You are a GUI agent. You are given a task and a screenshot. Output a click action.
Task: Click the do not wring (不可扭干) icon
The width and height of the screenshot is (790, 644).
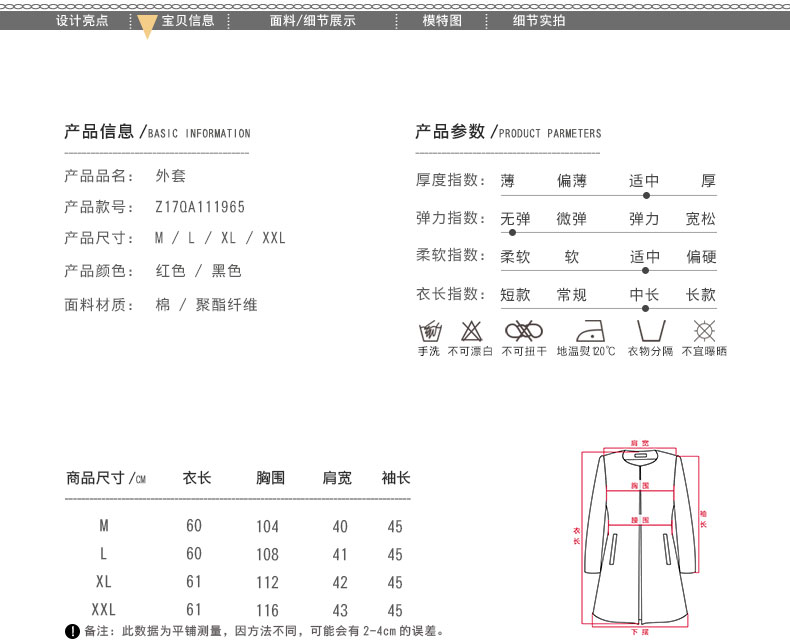pyautogui.click(x=523, y=331)
